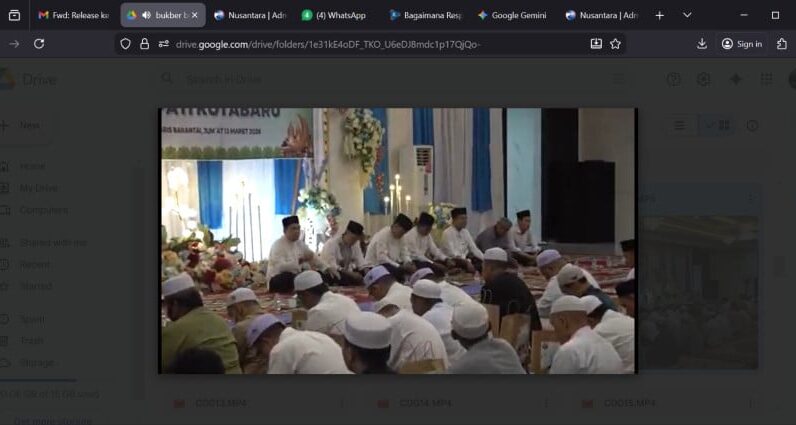Open Drive help question mark icon
This screenshot has height=425, width=796.
[674, 80]
